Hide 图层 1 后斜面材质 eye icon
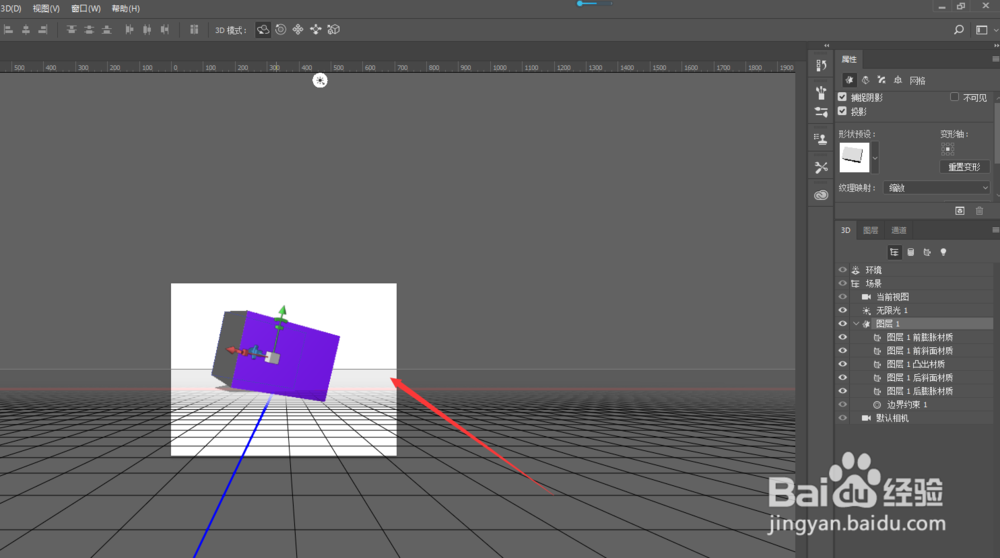 [842, 378]
